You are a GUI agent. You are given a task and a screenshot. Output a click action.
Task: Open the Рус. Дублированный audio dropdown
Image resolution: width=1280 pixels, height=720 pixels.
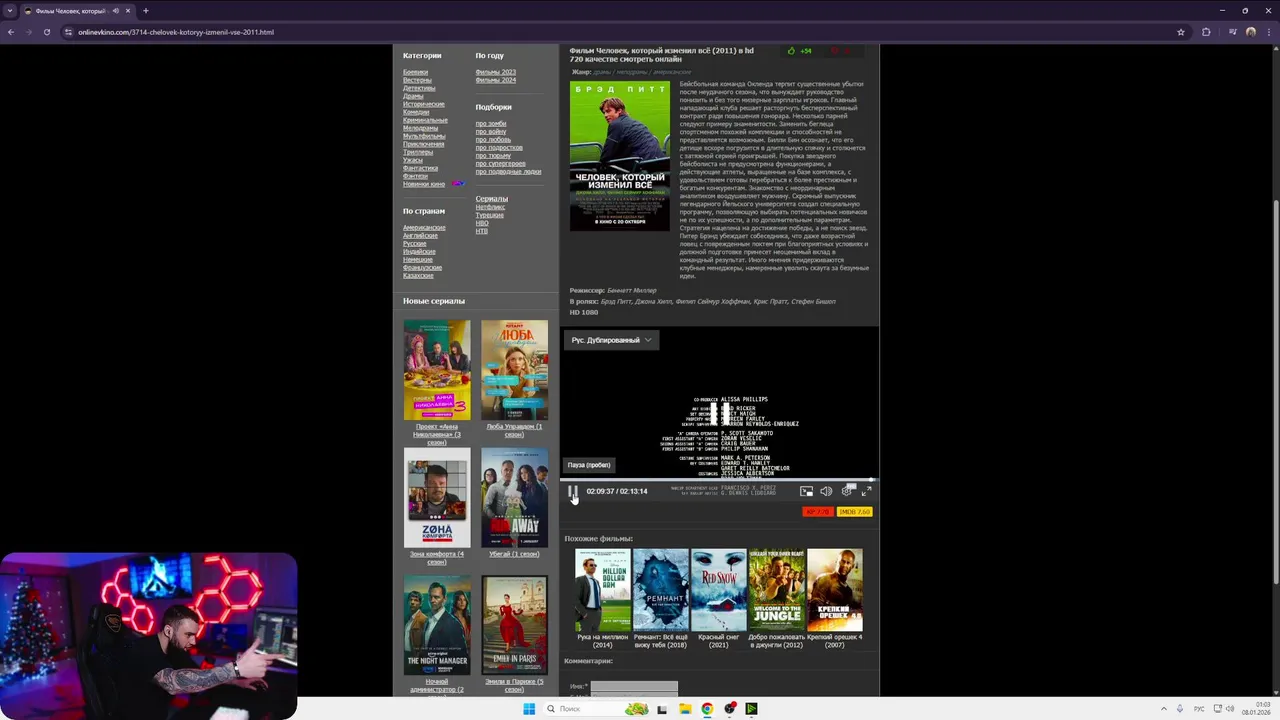pos(611,340)
